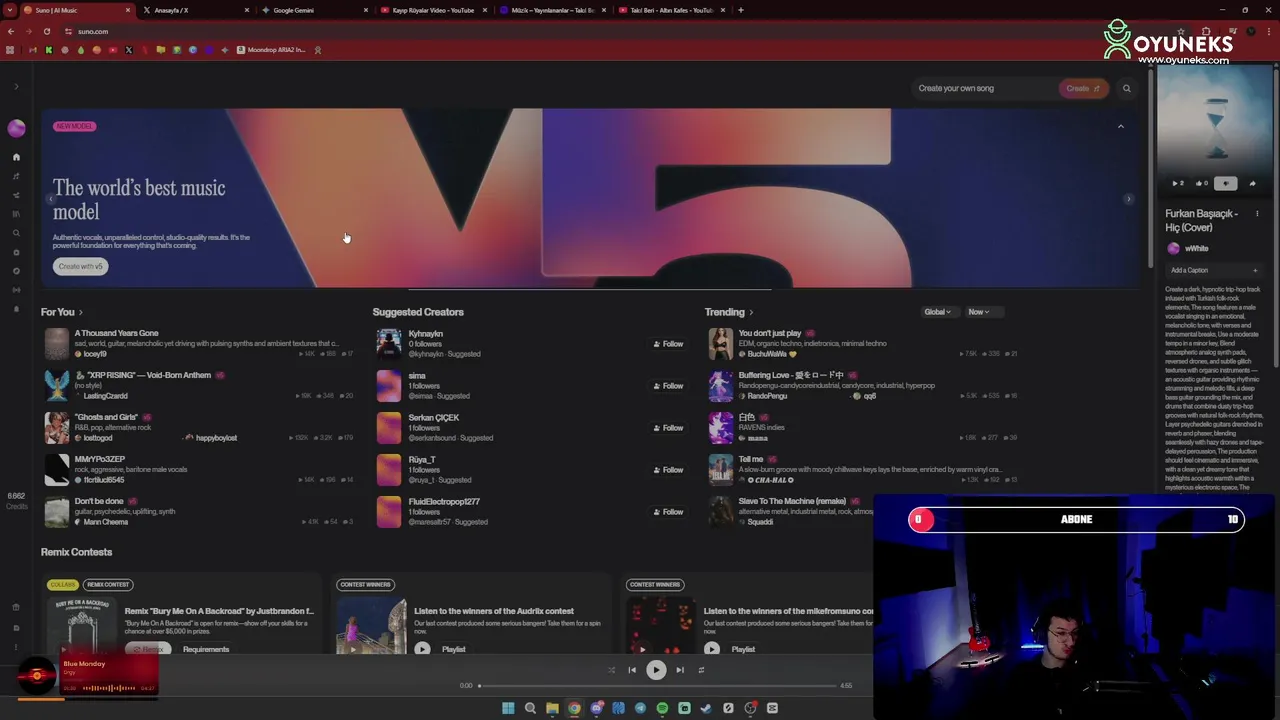Image resolution: width=1280 pixels, height=720 pixels.
Task: Switch to Takıl Beri – Altın Kafes tab
Action: pos(671,10)
